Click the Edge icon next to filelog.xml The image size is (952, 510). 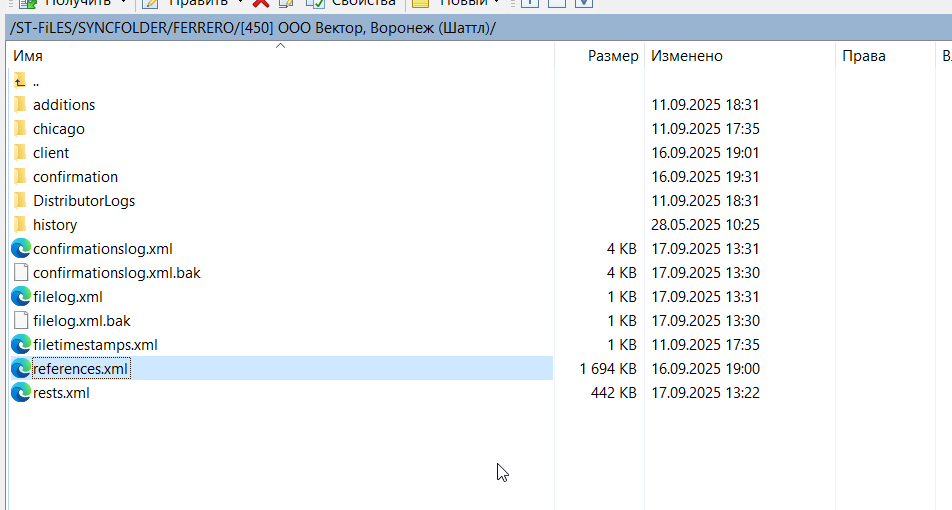(x=21, y=296)
